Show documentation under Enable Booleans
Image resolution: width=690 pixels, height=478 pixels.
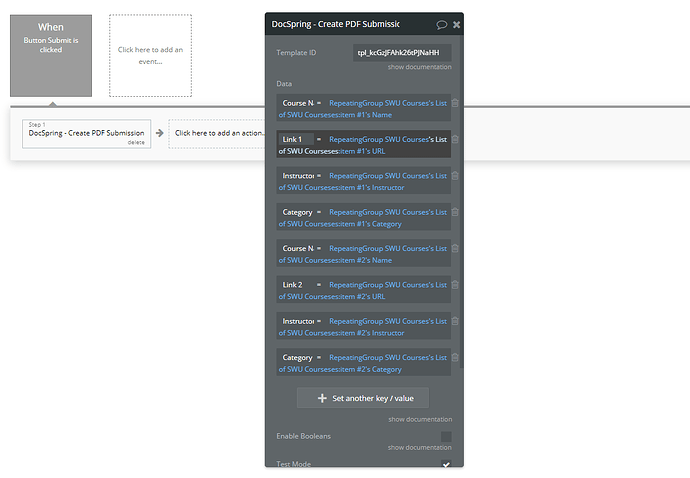point(419,447)
